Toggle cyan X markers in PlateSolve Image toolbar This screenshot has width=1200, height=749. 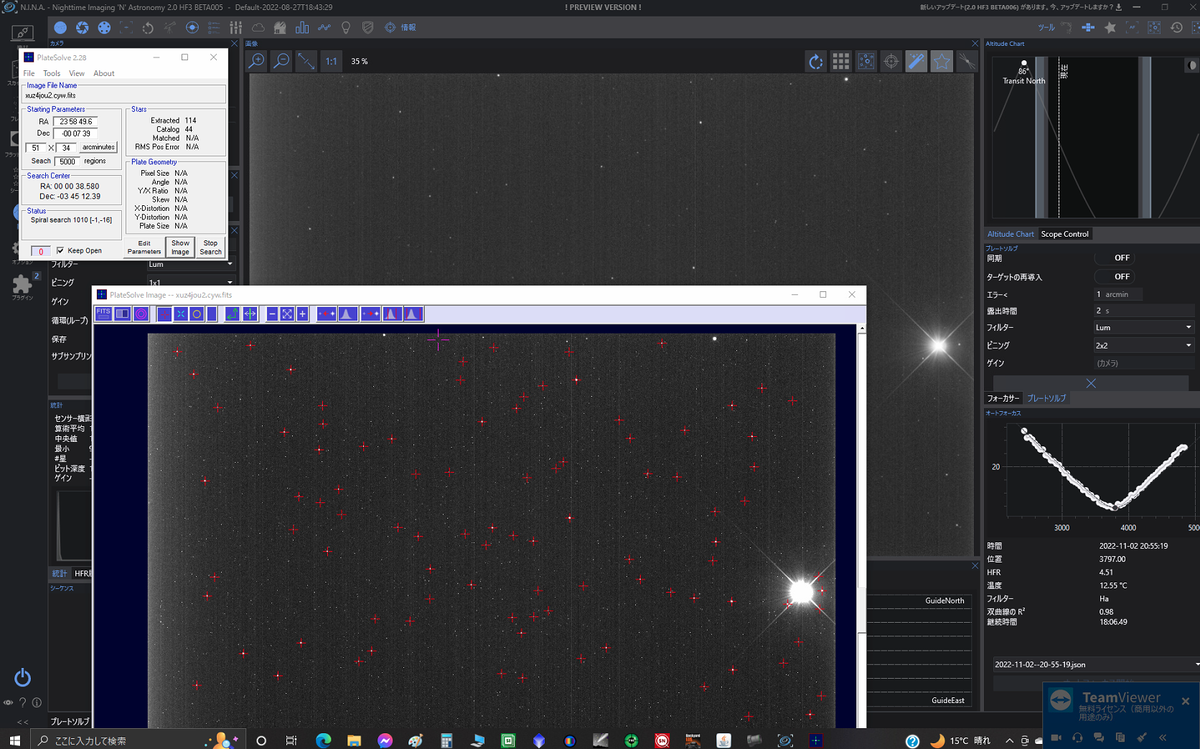[181, 314]
